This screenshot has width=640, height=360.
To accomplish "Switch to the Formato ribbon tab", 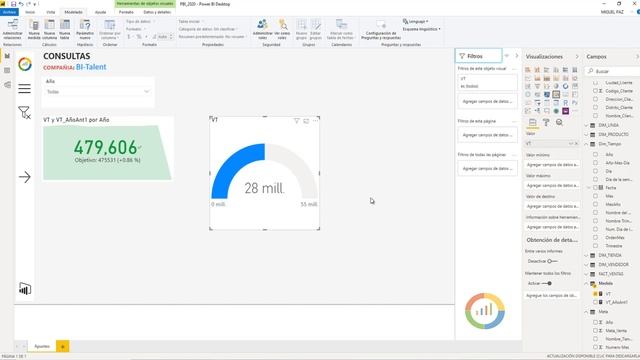I will (126, 12).
